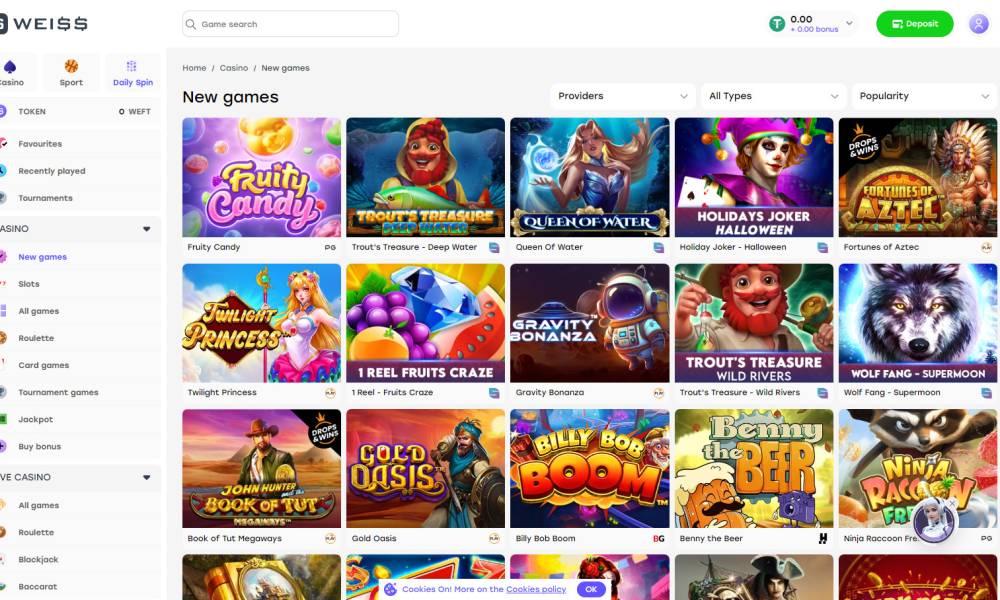Click the "+ 0.00 bonus" balance text
1000x600 pixels.
814,29
